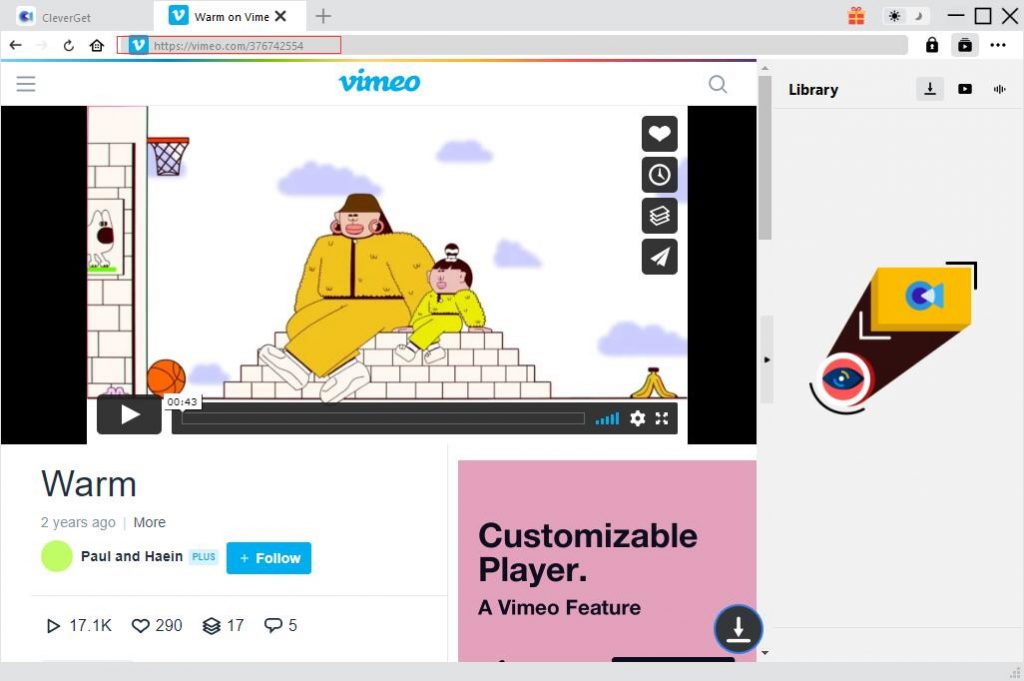
Task: Click the floating download button over the ad
Action: coord(738,629)
